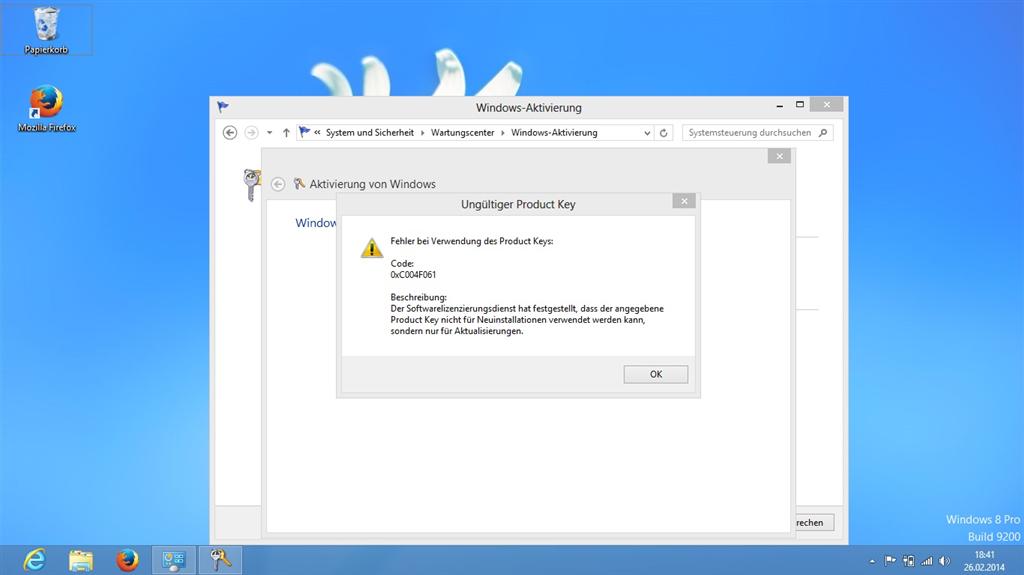Expand the address bar history dropdown
Viewport: 1024px width, 575px height.
click(x=647, y=133)
